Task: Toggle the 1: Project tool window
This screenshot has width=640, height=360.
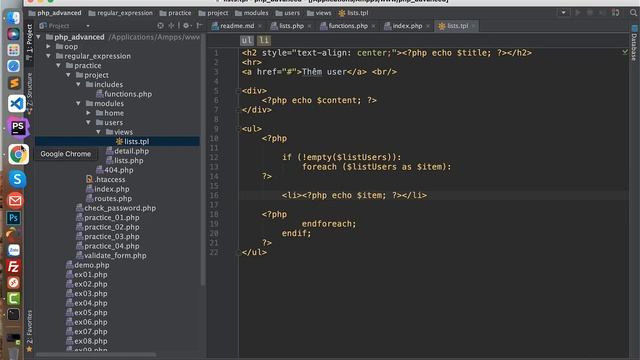Action: (x=29, y=42)
